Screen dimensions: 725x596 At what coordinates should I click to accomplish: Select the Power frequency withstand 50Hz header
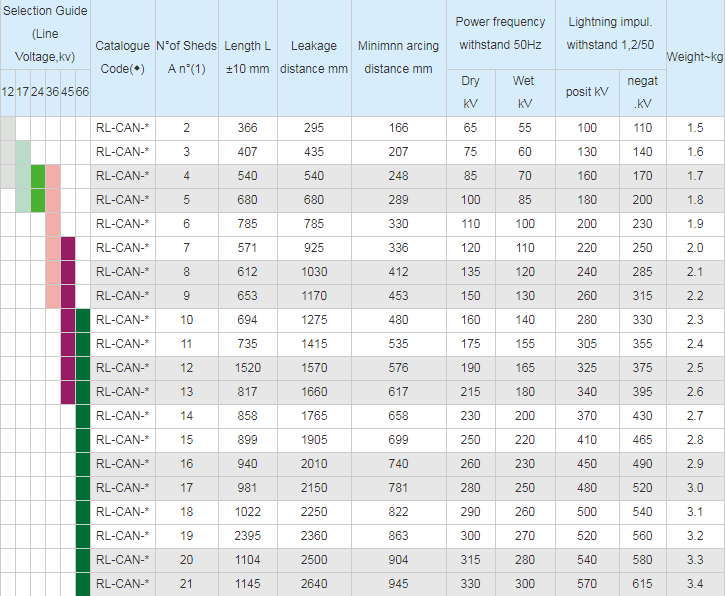(500, 34)
